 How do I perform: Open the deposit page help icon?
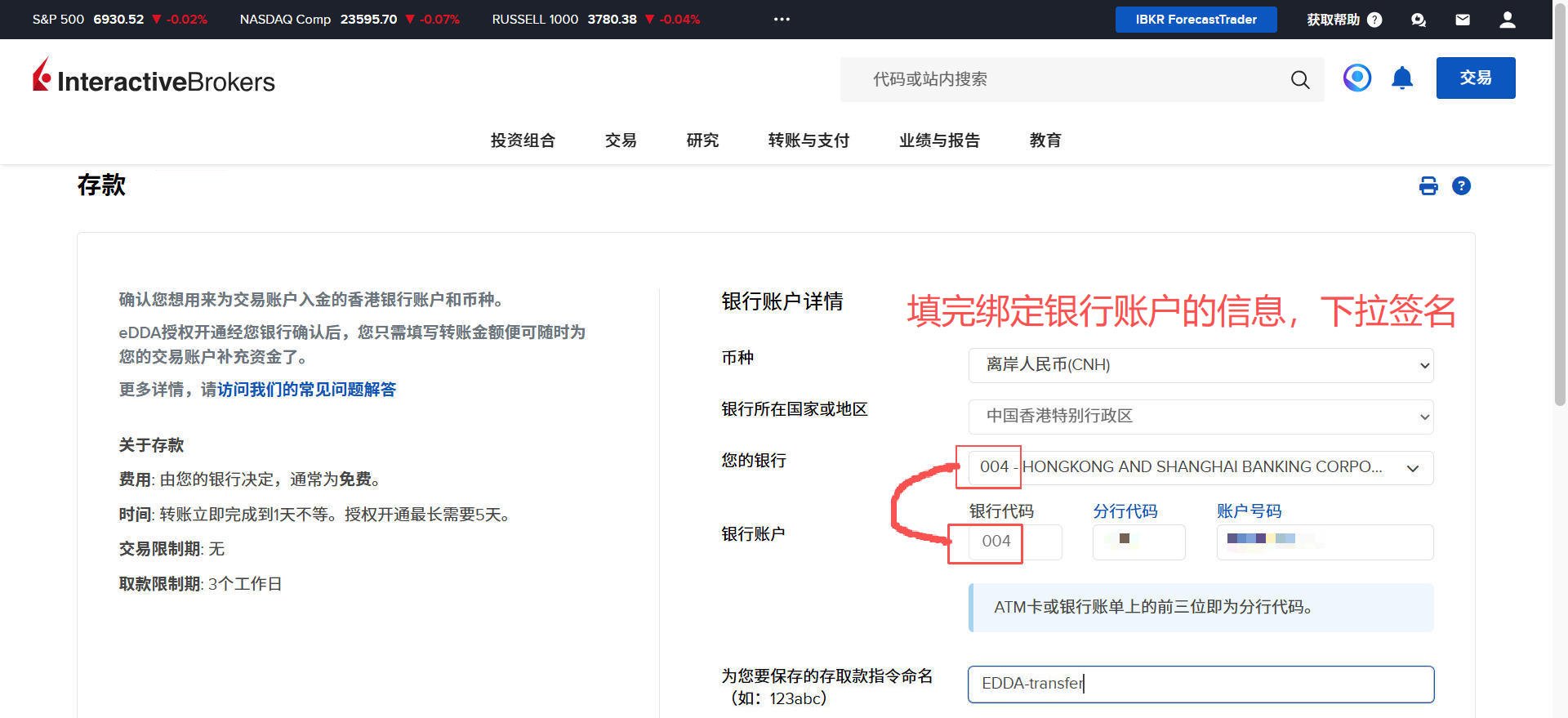coord(1461,186)
